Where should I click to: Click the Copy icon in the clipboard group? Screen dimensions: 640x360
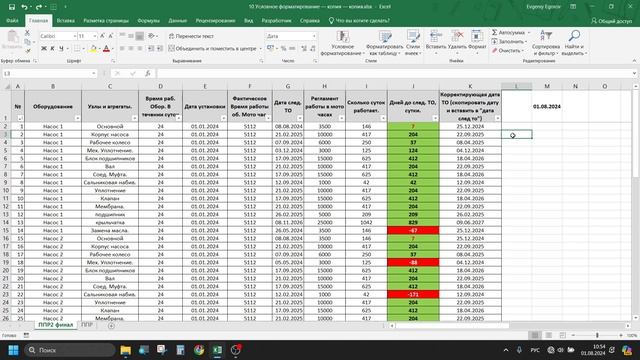(27, 42)
